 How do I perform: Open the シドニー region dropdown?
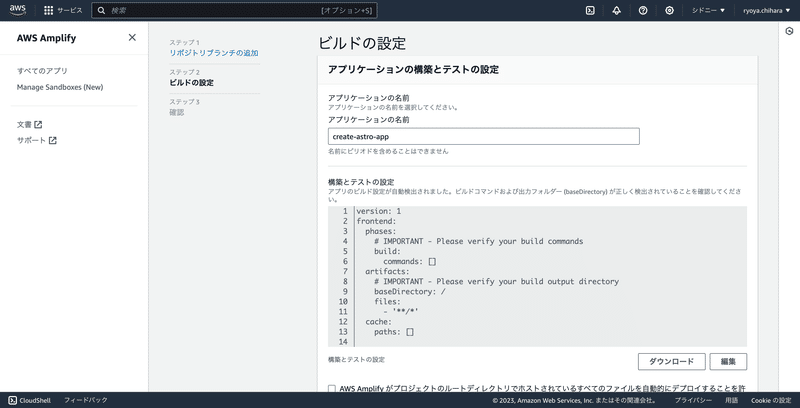tap(708, 10)
